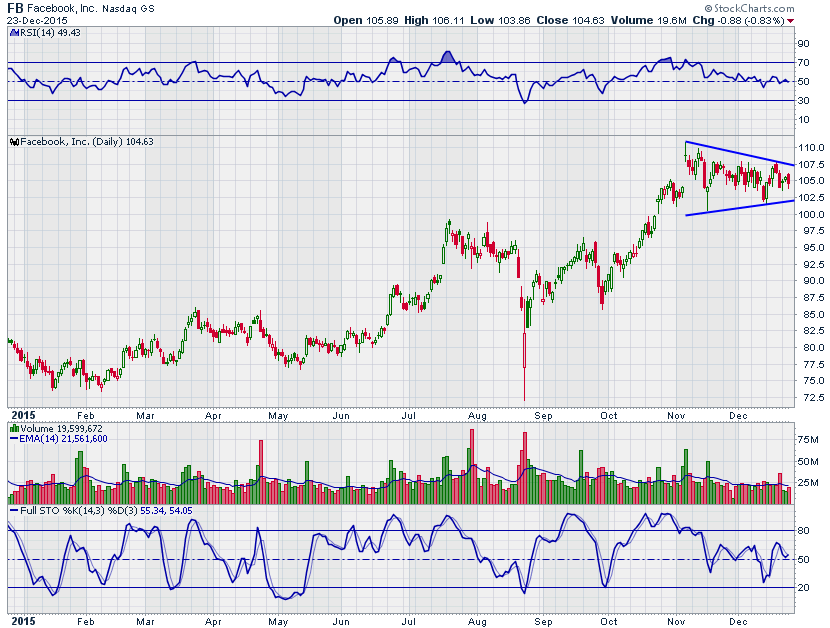Click the candlestick icon before Facebook, Inc. (Daily)
This screenshot has width=830, height=628.
tap(15, 142)
